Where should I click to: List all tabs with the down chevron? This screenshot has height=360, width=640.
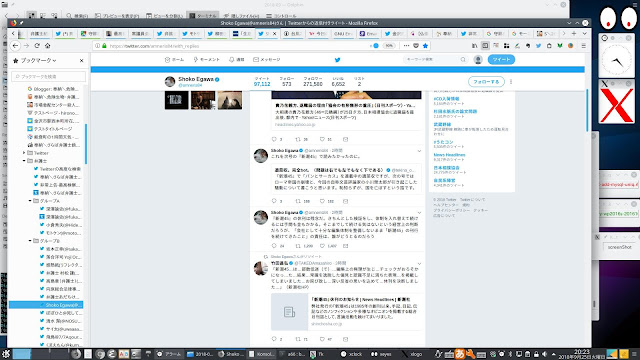pos(584,33)
